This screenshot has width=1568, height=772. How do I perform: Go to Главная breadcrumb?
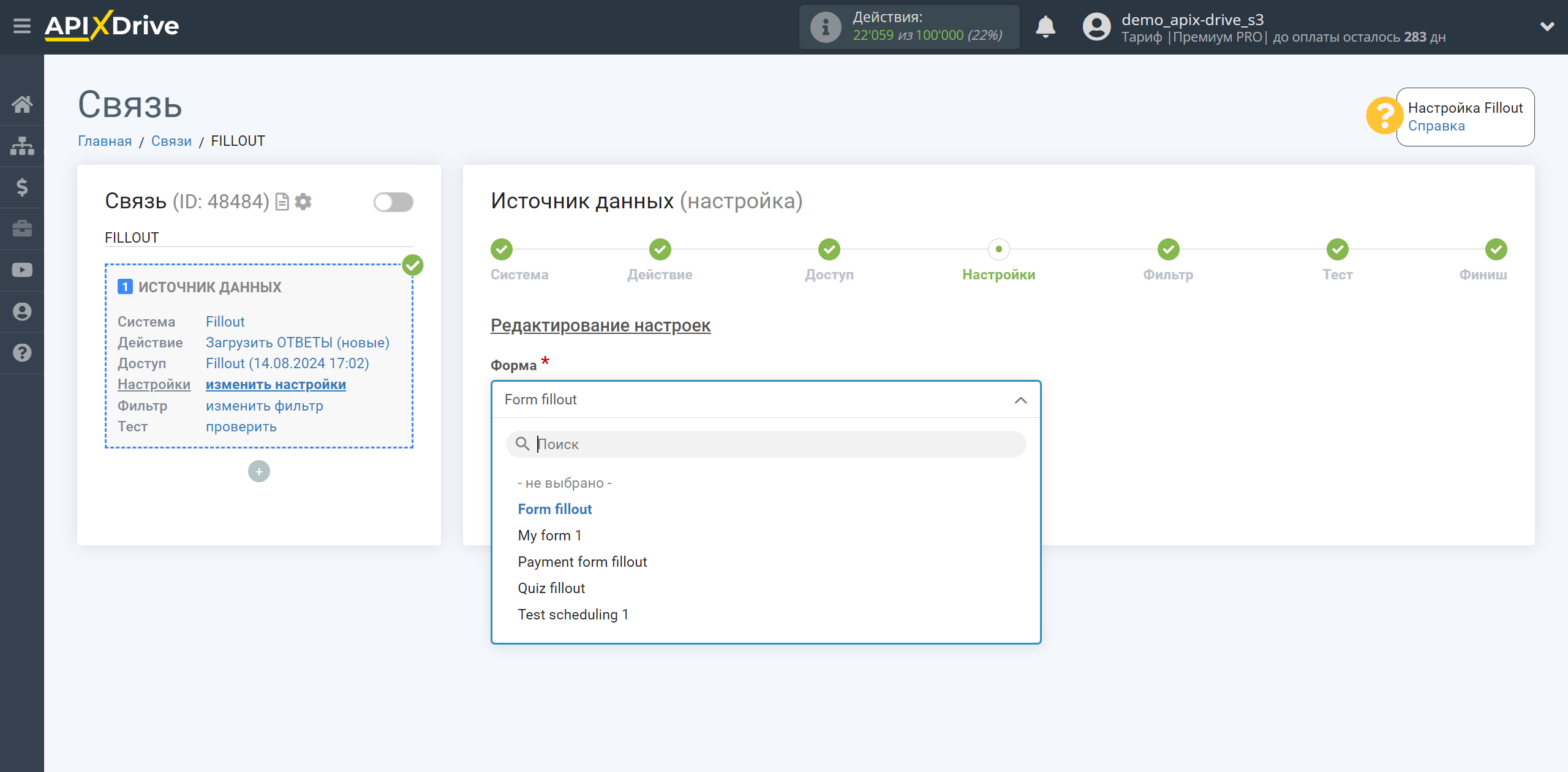point(105,141)
